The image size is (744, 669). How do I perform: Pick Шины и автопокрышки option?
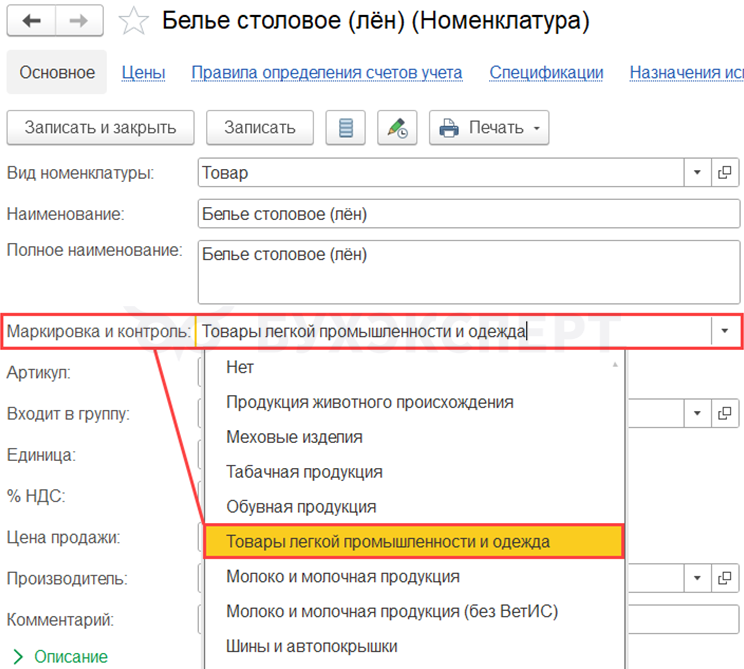(x=312, y=646)
